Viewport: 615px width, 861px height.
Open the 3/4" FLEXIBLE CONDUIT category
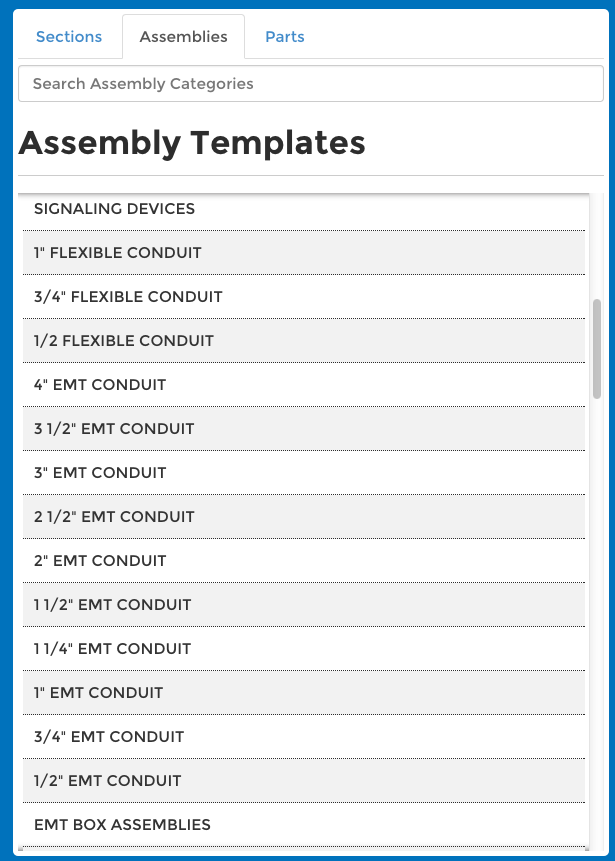point(303,297)
